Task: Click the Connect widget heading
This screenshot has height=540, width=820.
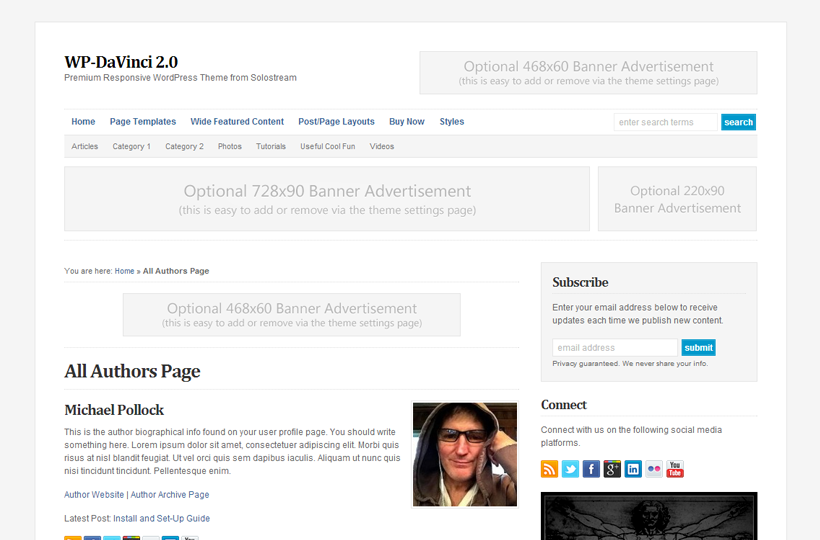Action: coord(564,405)
